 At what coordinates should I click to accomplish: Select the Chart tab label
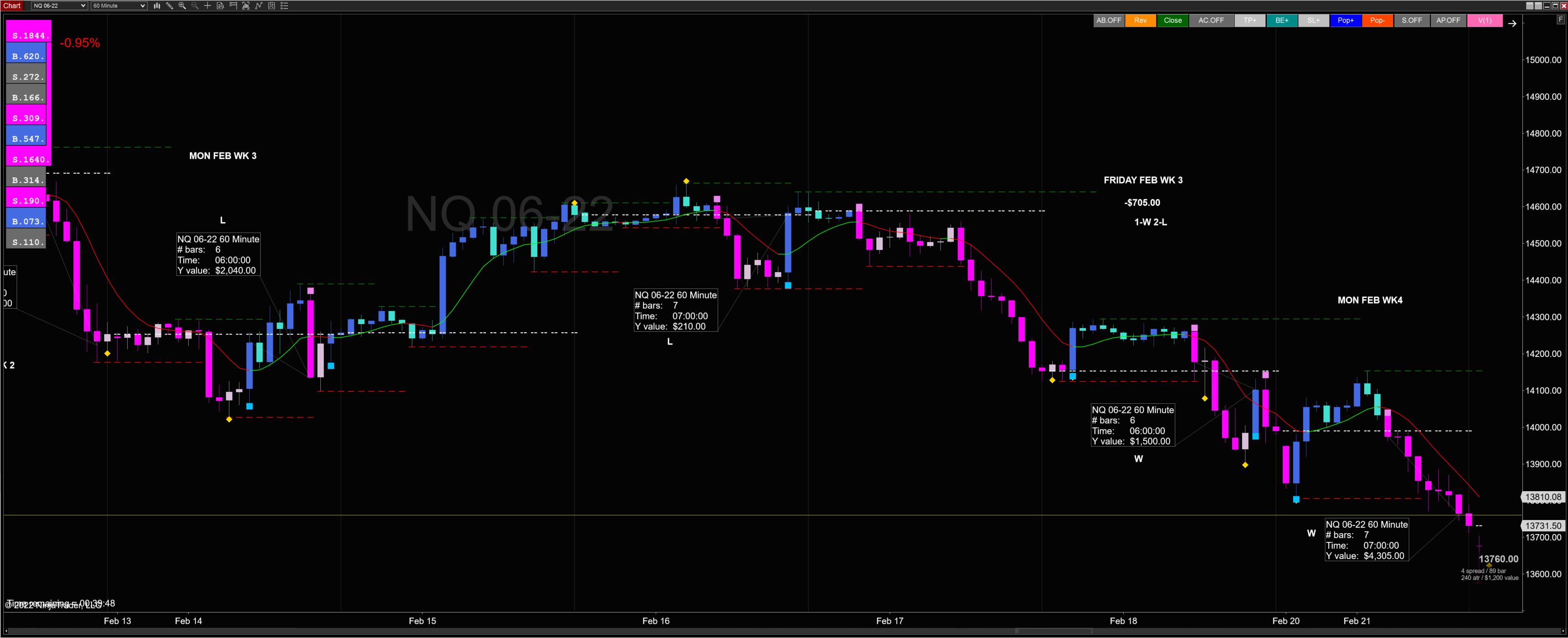click(x=12, y=5)
